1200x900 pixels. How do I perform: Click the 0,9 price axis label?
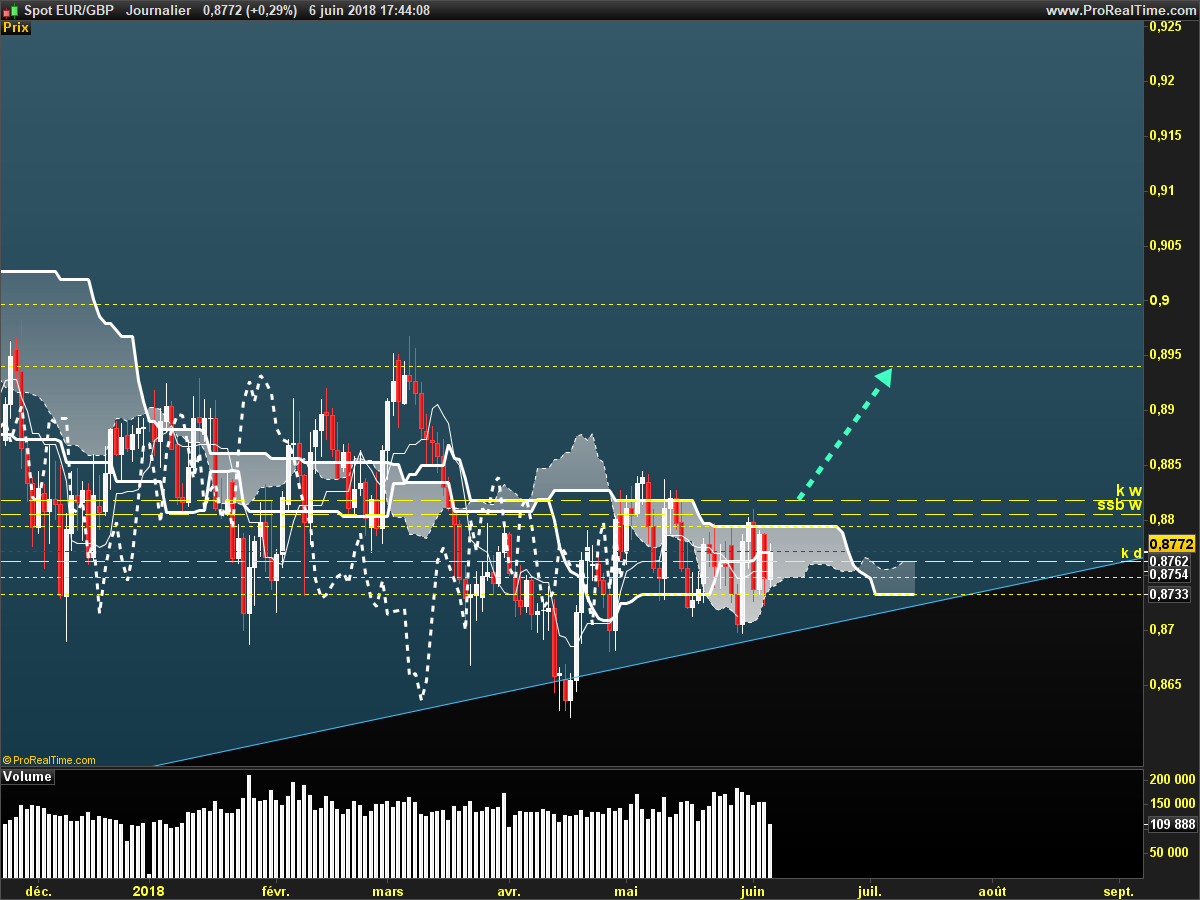tap(1158, 300)
